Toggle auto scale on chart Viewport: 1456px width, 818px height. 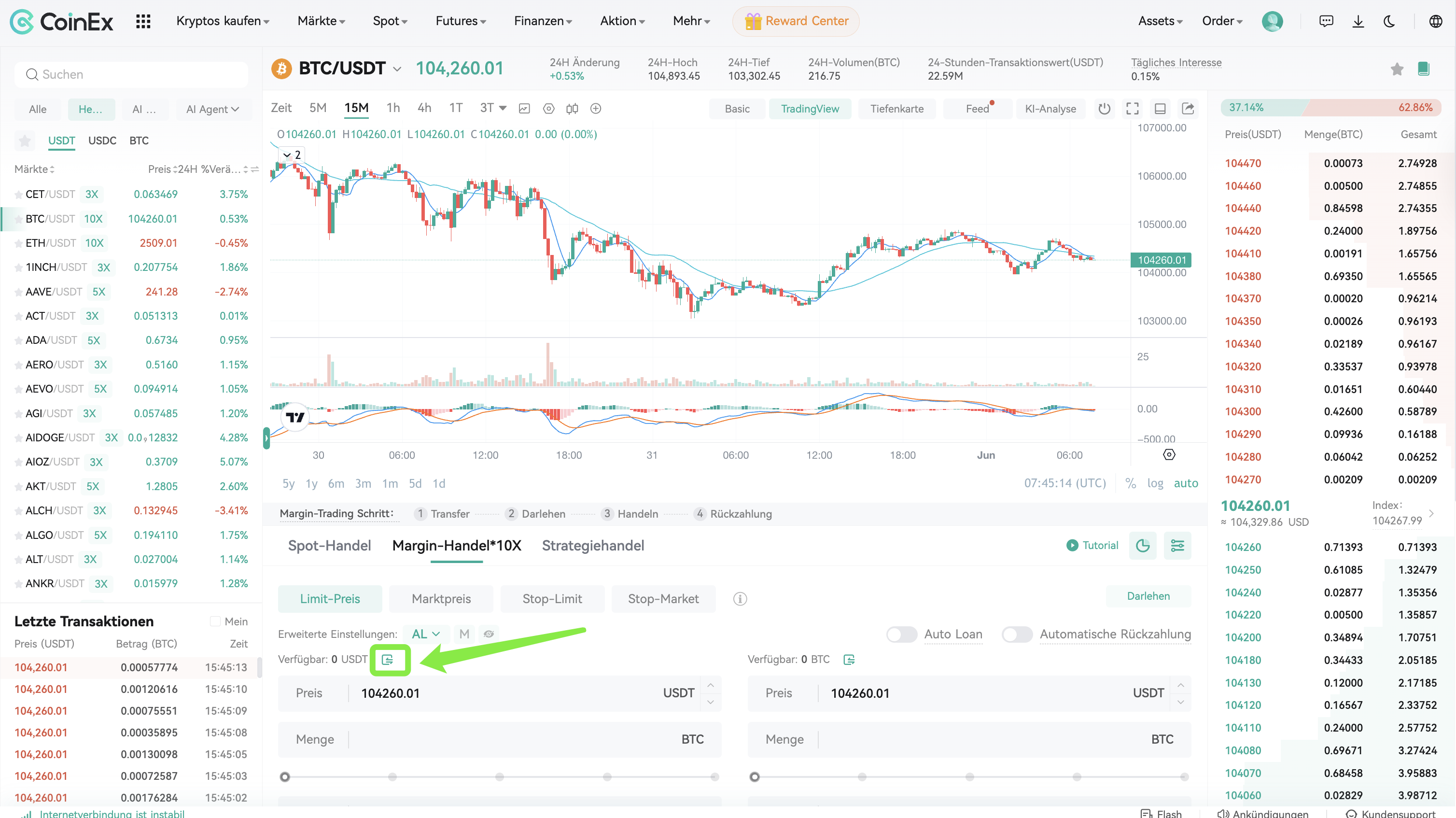coord(1186,483)
